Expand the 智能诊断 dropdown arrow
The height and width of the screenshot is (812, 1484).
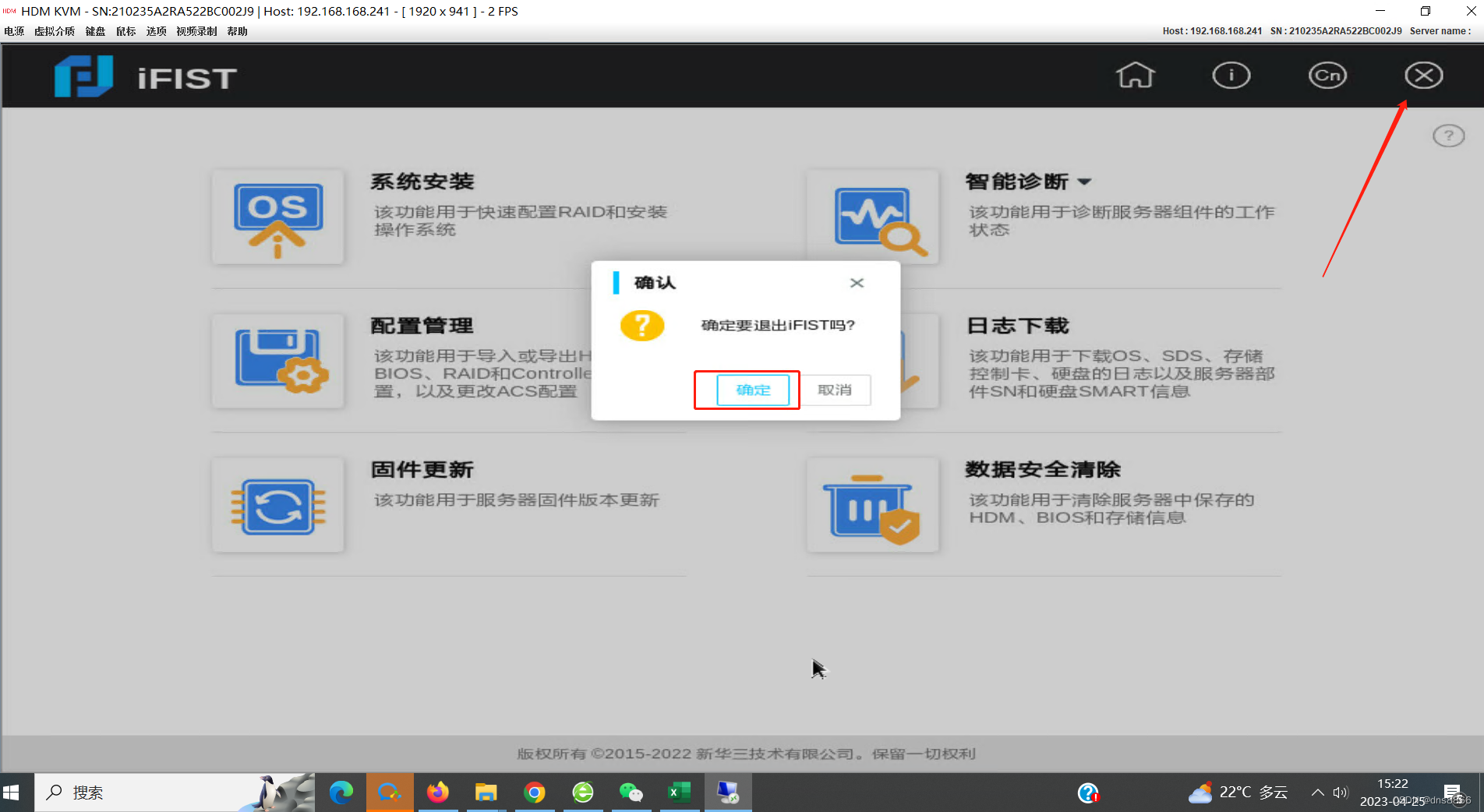pos(1084,182)
